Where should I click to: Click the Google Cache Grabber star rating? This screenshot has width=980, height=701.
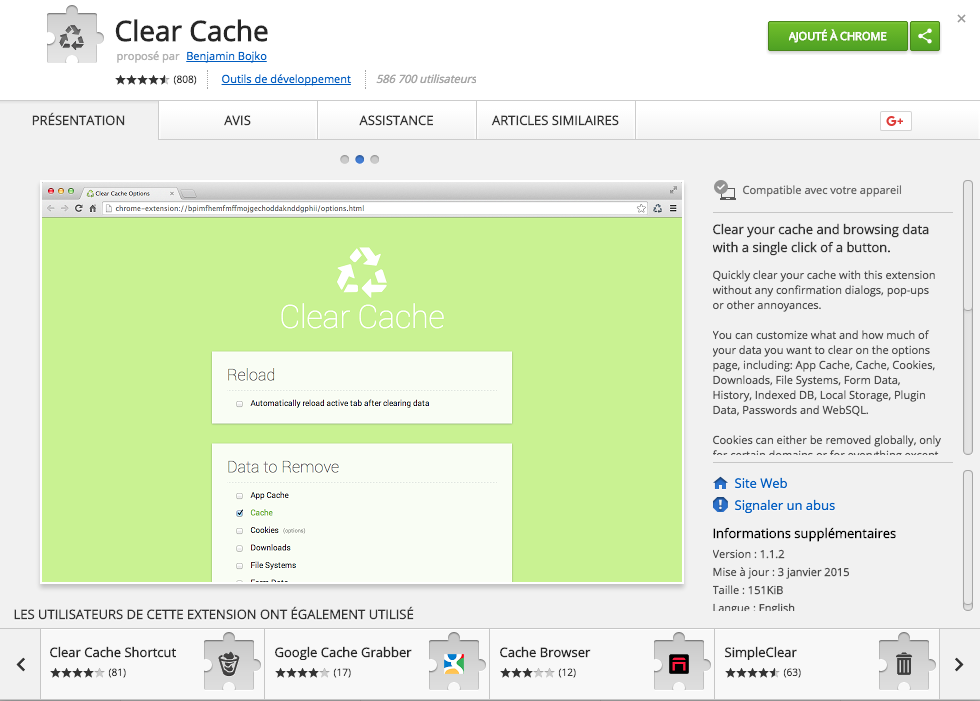tap(302, 673)
